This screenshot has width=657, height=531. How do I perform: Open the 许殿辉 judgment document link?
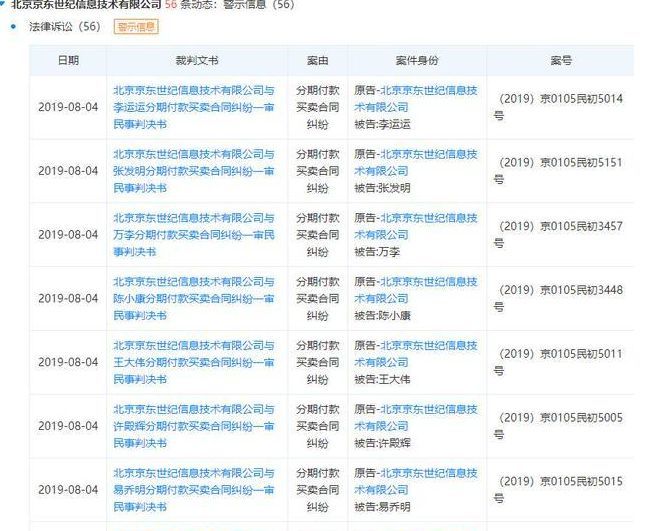point(194,426)
